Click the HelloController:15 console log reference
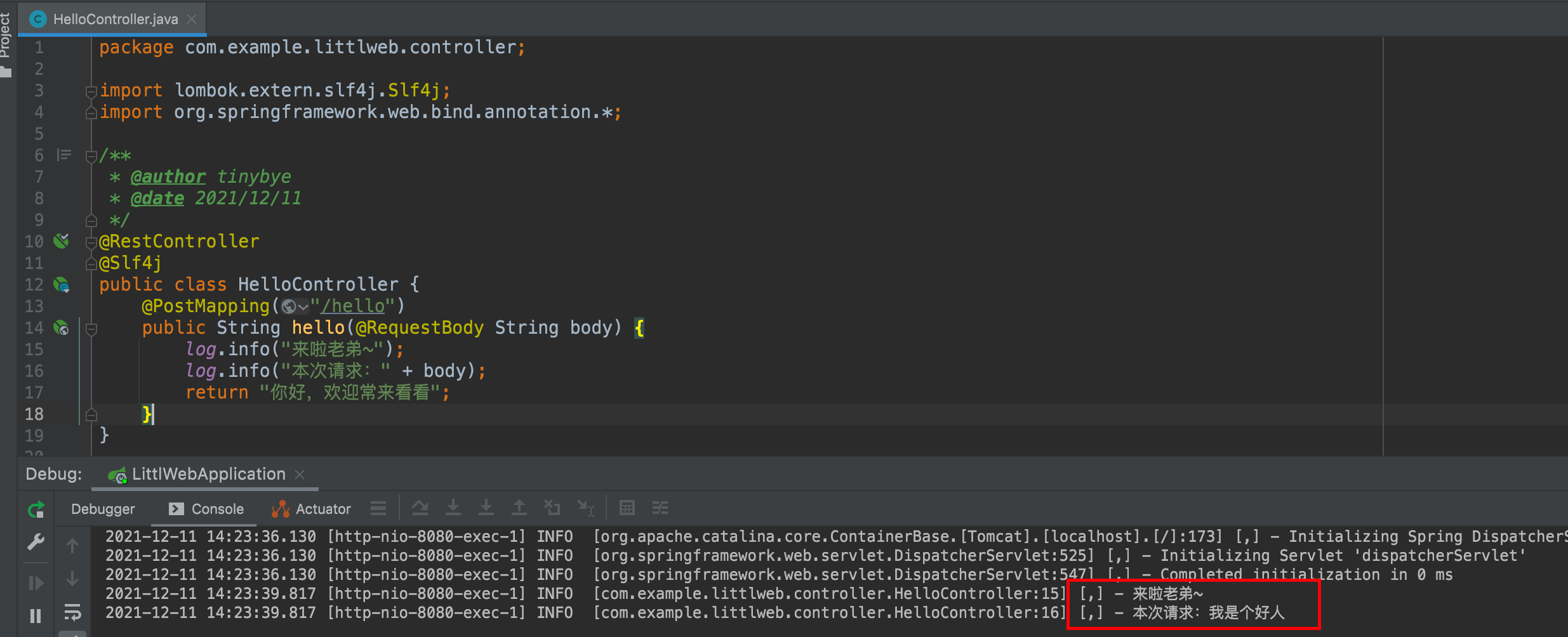This screenshot has width=1568, height=637. (x=830, y=594)
